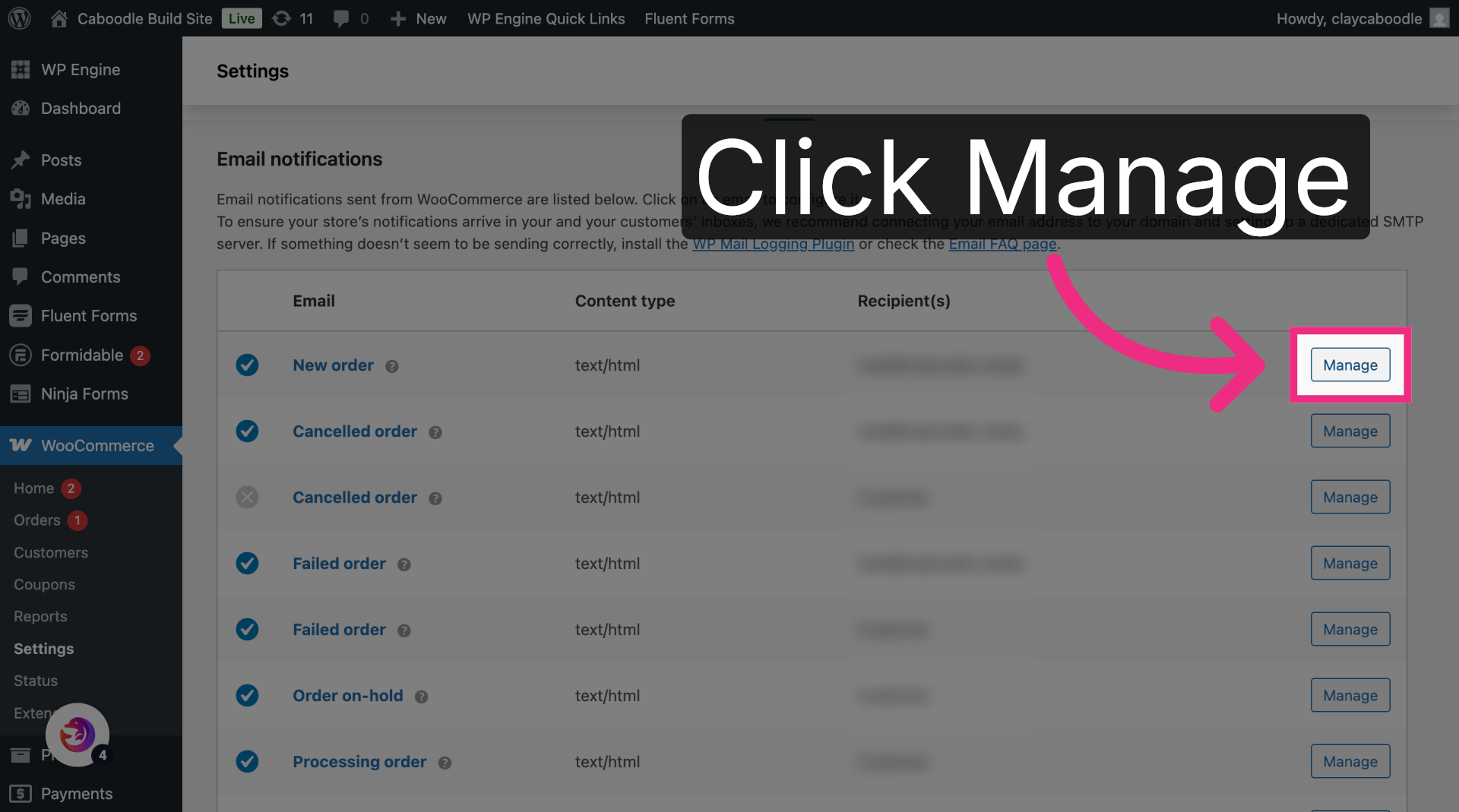Click help icon beside second Failed order
The width and height of the screenshot is (1459, 812).
(404, 630)
